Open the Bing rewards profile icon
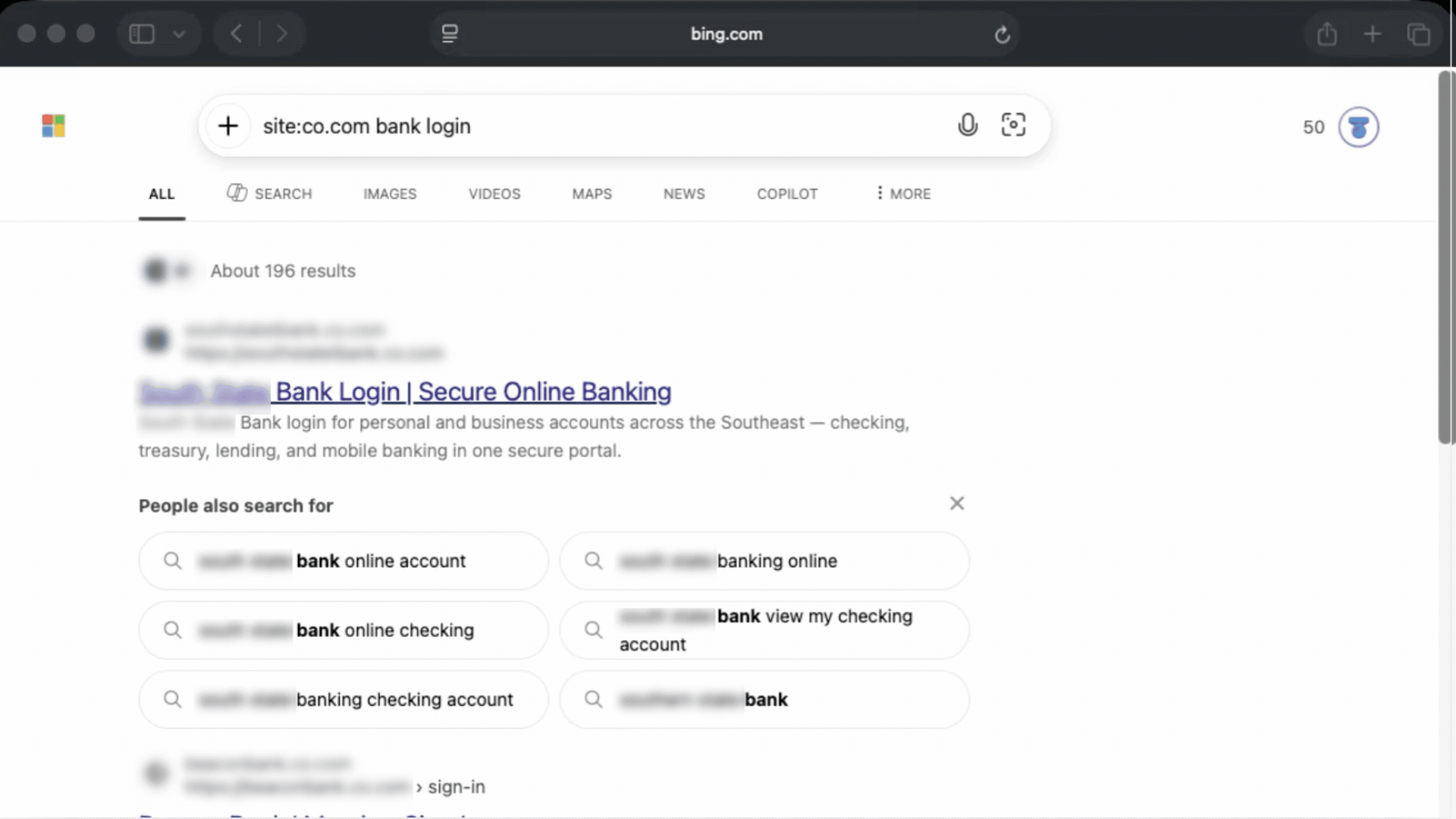1456x819 pixels. tap(1358, 127)
